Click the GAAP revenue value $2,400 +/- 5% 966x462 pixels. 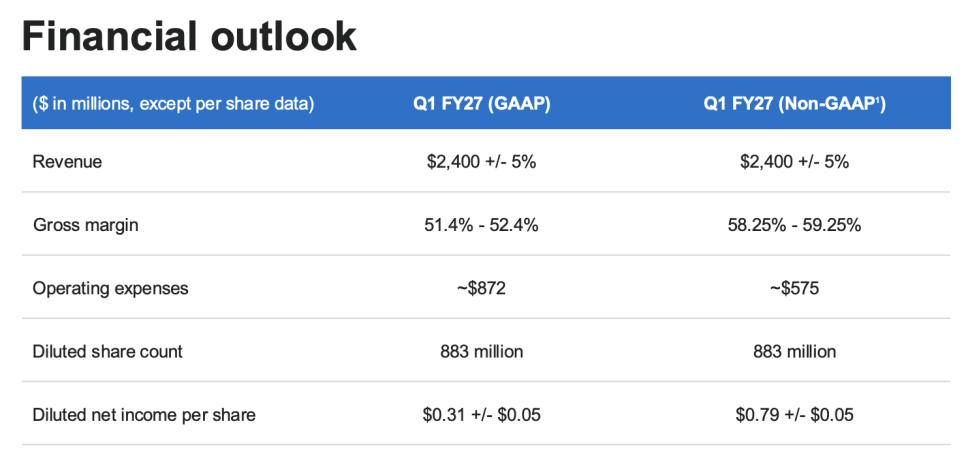click(482, 161)
